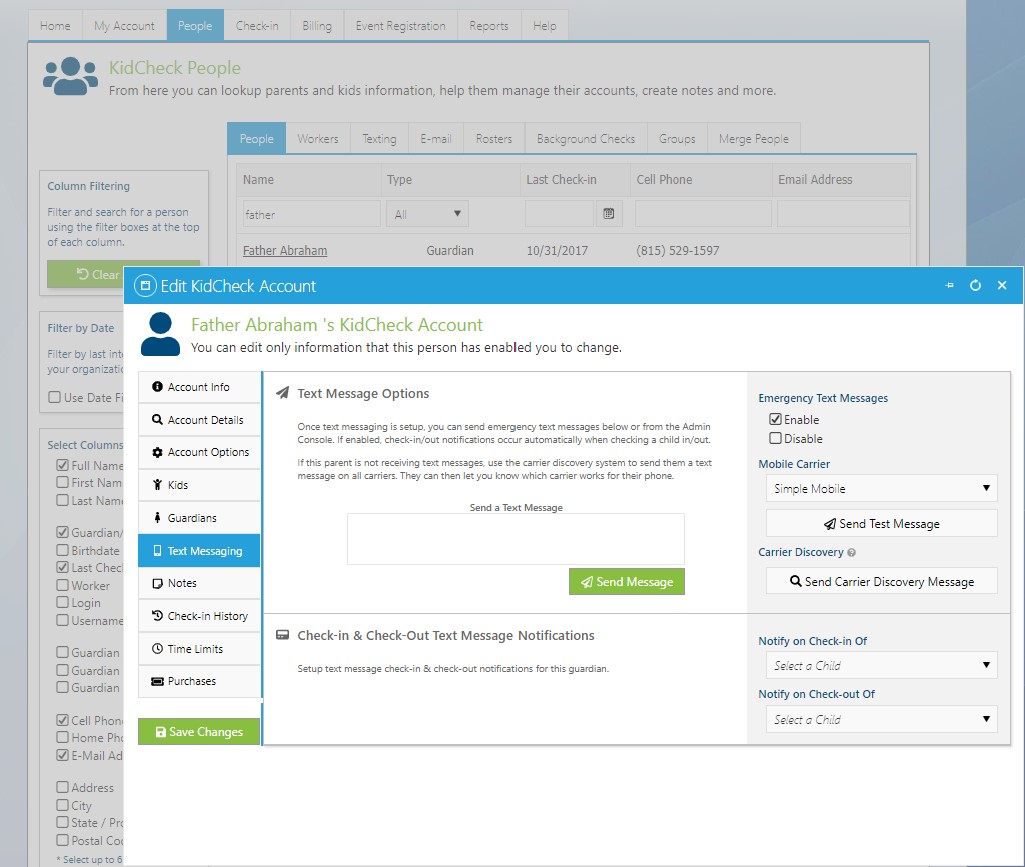
Task: Switch to Rosters sub-tab
Action: click(494, 139)
